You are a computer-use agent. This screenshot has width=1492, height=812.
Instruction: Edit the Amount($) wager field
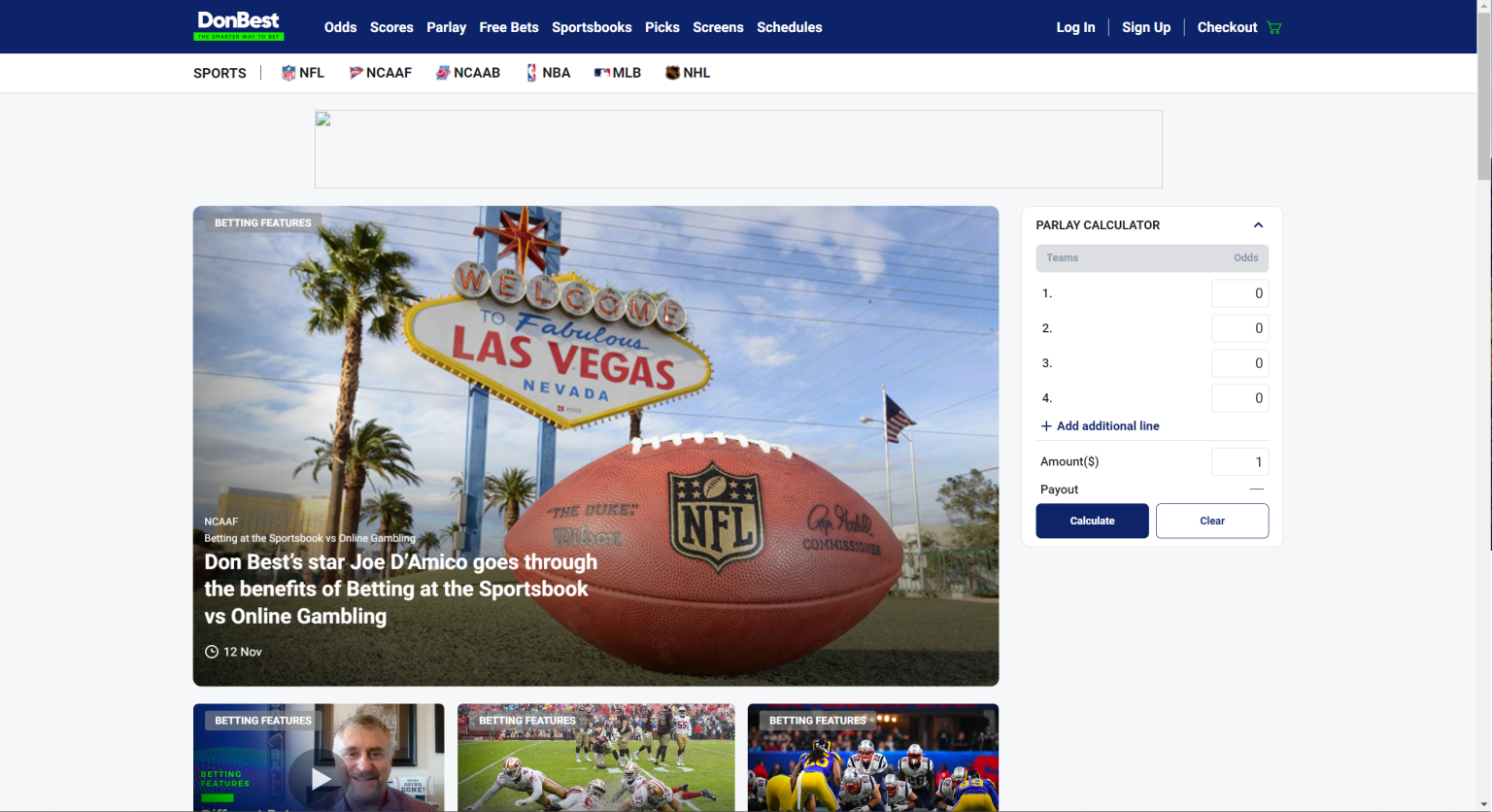point(1239,461)
